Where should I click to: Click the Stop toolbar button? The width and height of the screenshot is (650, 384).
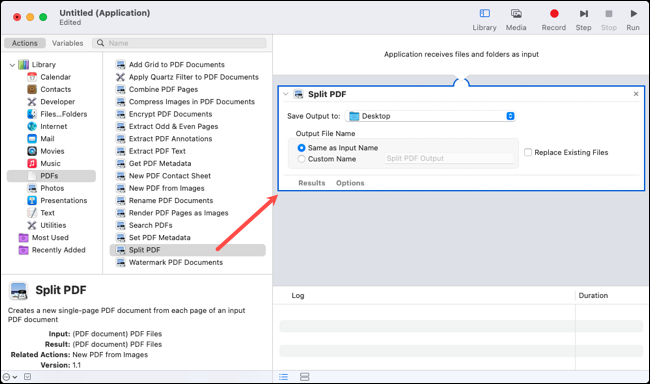click(609, 19)
